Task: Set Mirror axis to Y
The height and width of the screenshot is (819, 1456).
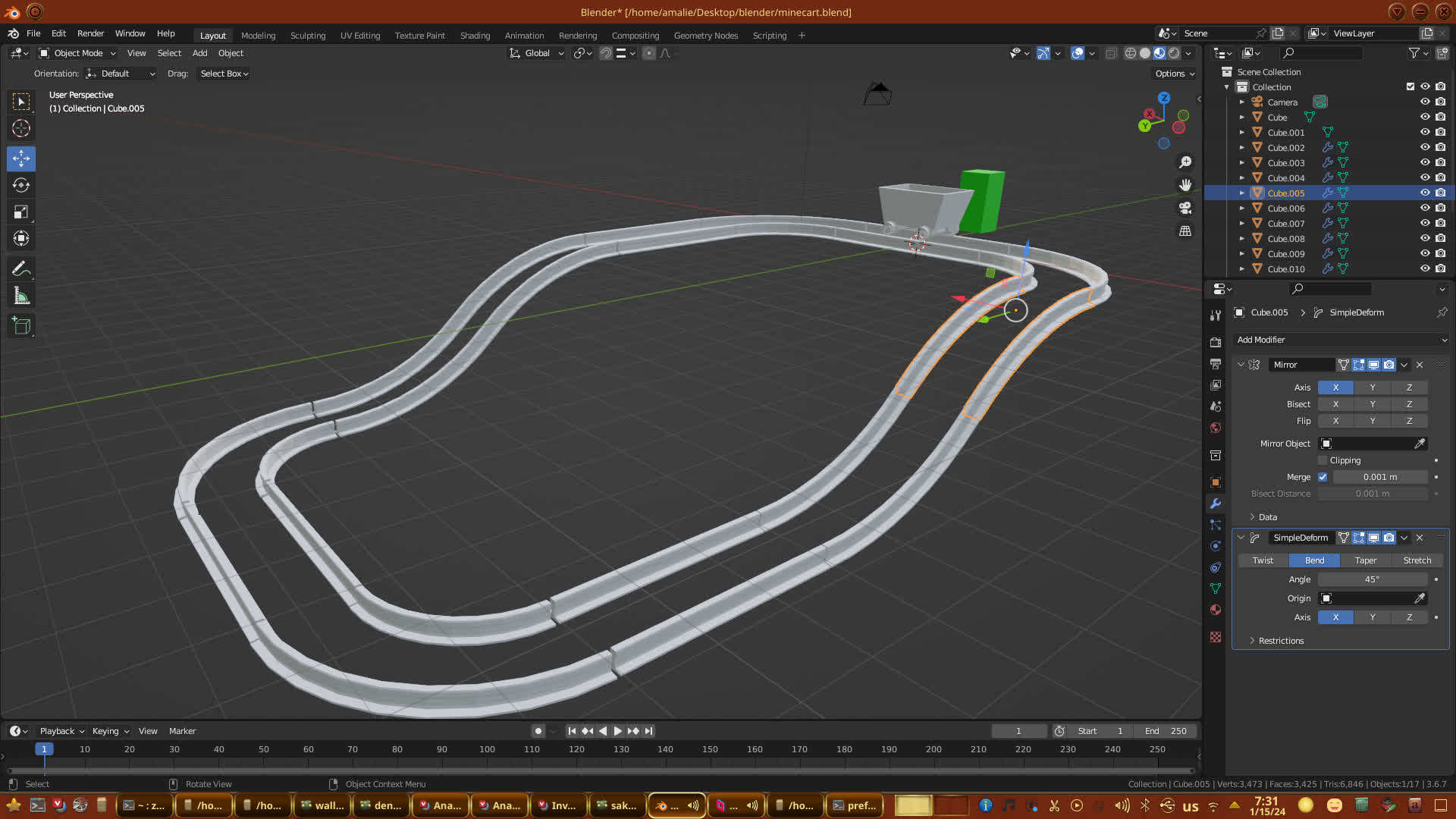Action: (1372, 388)
